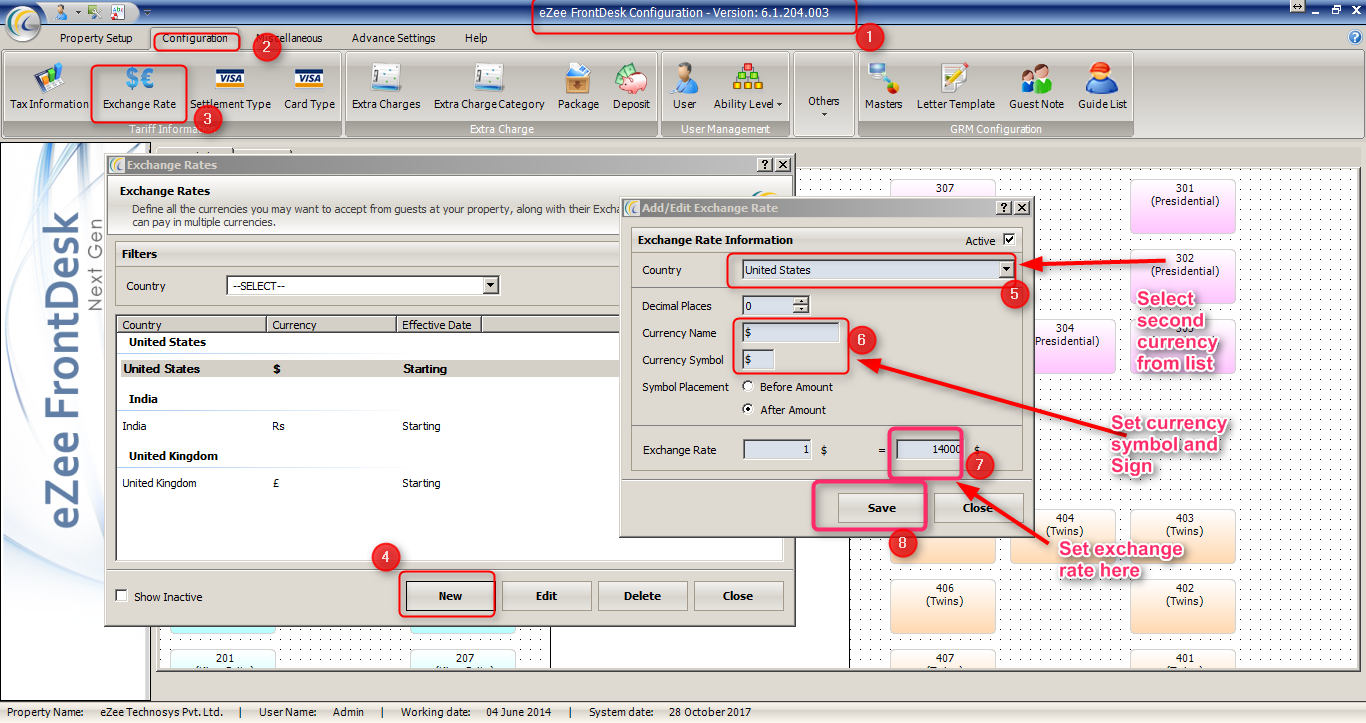Close the Exchange Rates list with Close button
This screenshot has height=723, width=1366.
738,596
